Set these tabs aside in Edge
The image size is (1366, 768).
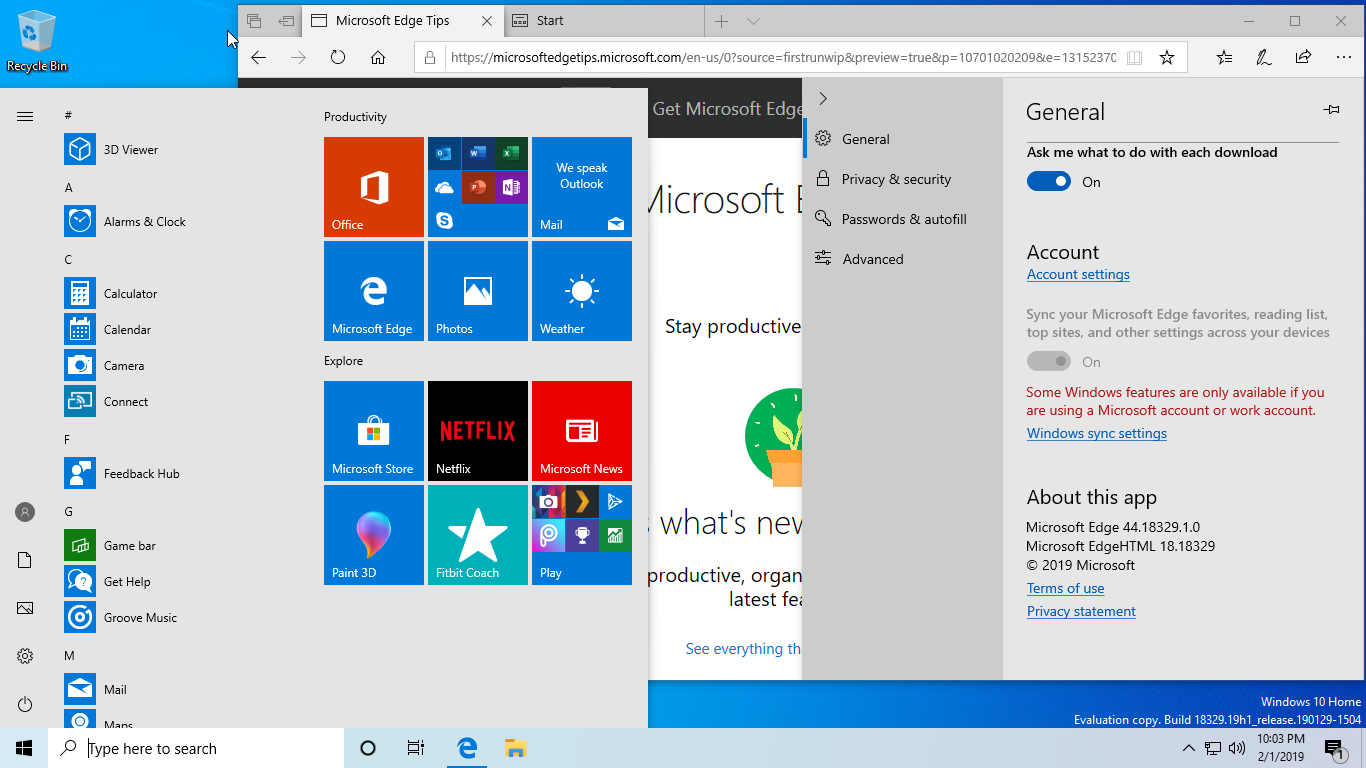pos(287,20)
